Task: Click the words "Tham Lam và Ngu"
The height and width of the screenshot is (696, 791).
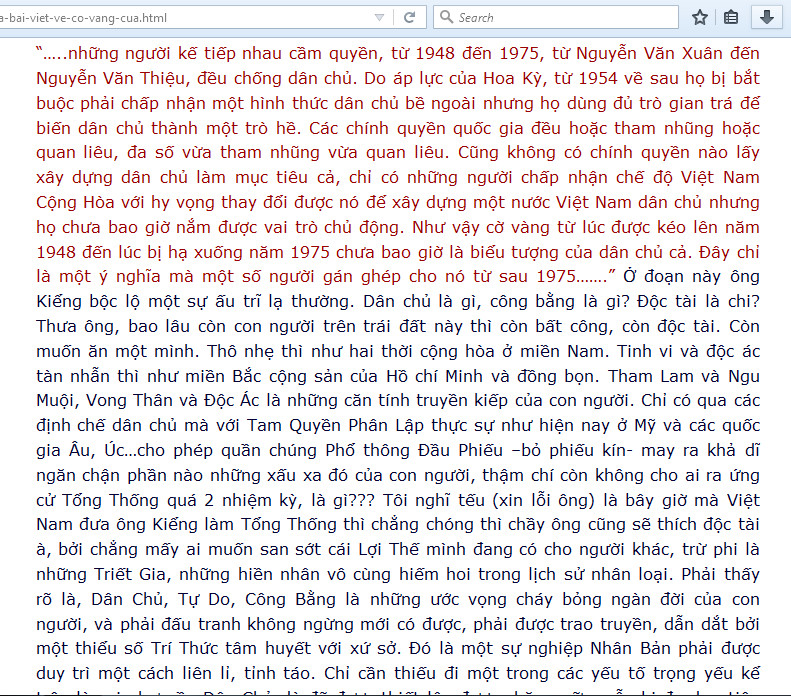Action: coord(684,376)
